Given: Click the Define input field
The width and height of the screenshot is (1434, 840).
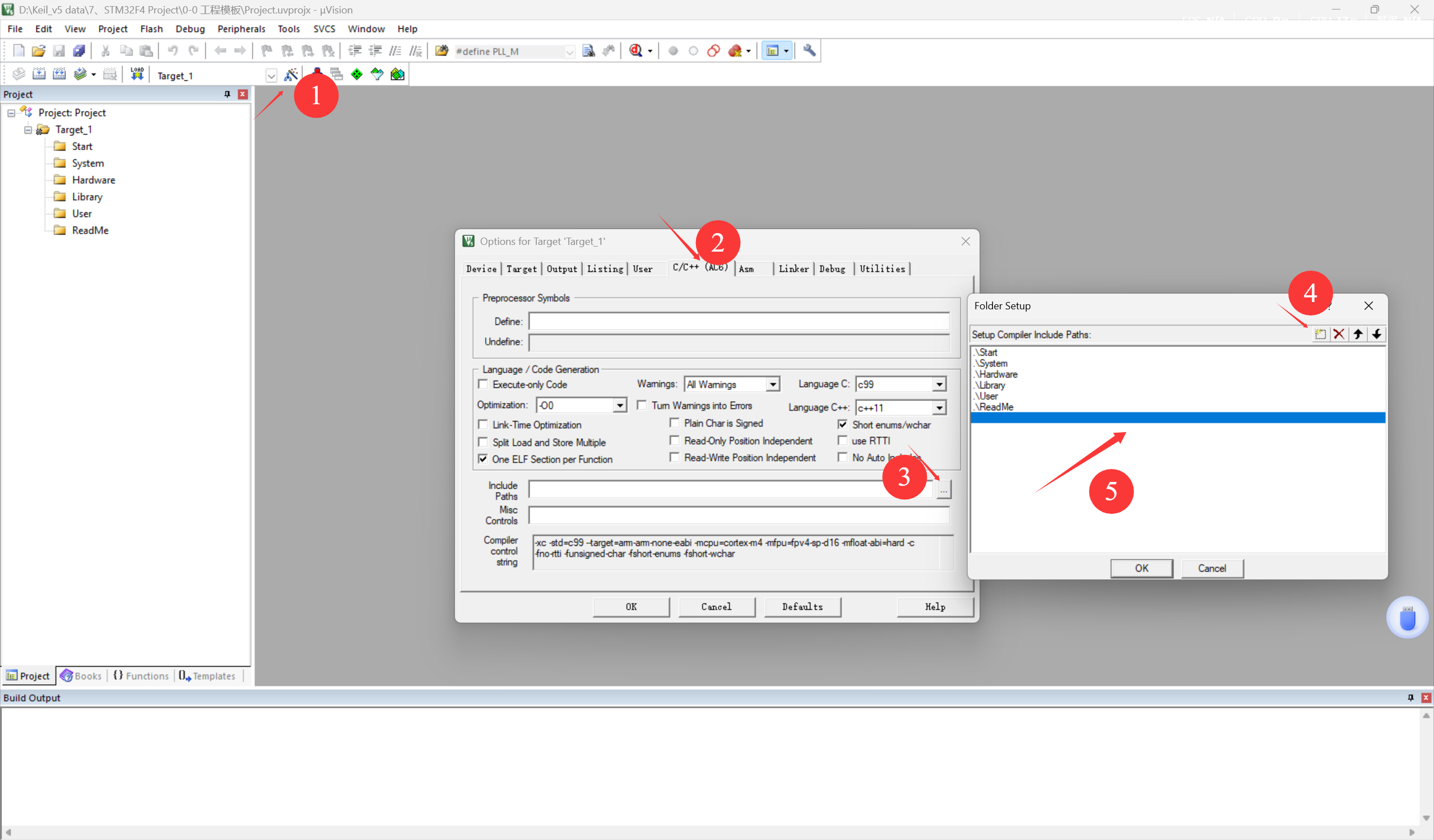Looking at the screenshot, I should (738, 322).
